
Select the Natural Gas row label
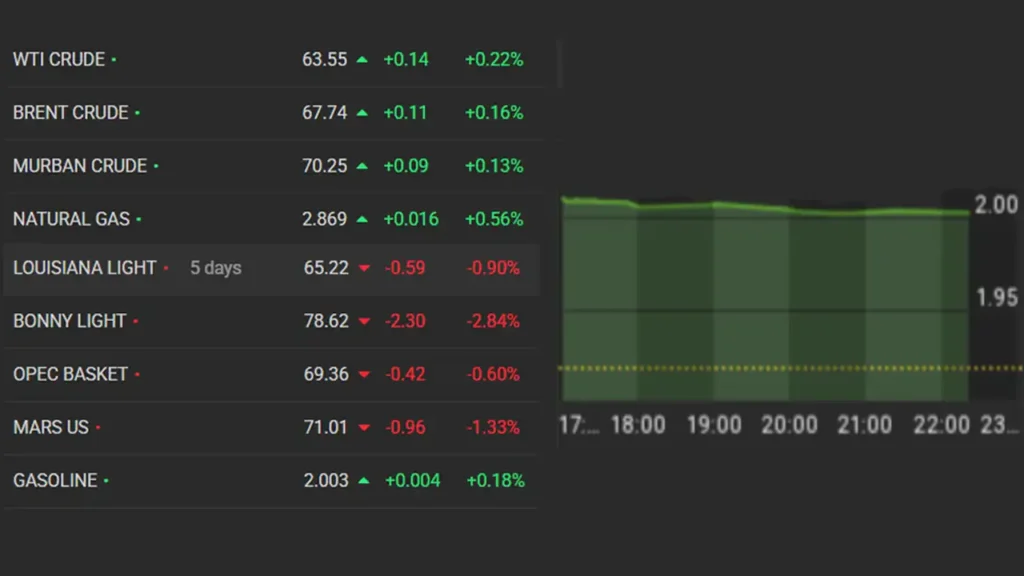(x=71, y=219)
